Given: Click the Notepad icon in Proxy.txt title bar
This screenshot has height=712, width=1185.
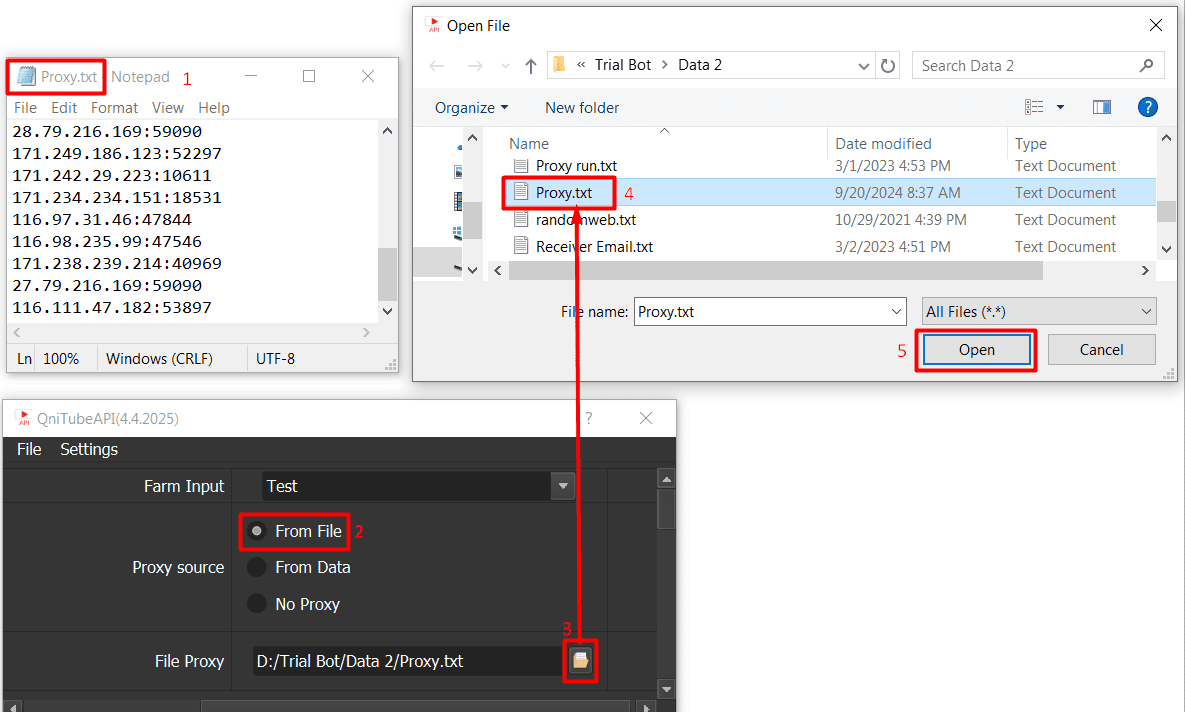Looking at the screenshot, I should 26,76.
